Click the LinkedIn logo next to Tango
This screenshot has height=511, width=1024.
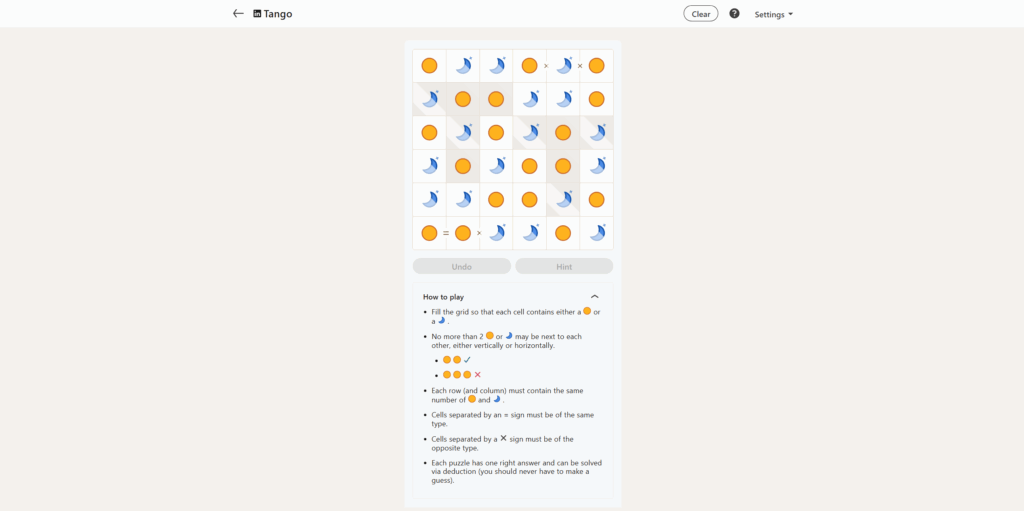pyautogui.click(x=257, y=14)
